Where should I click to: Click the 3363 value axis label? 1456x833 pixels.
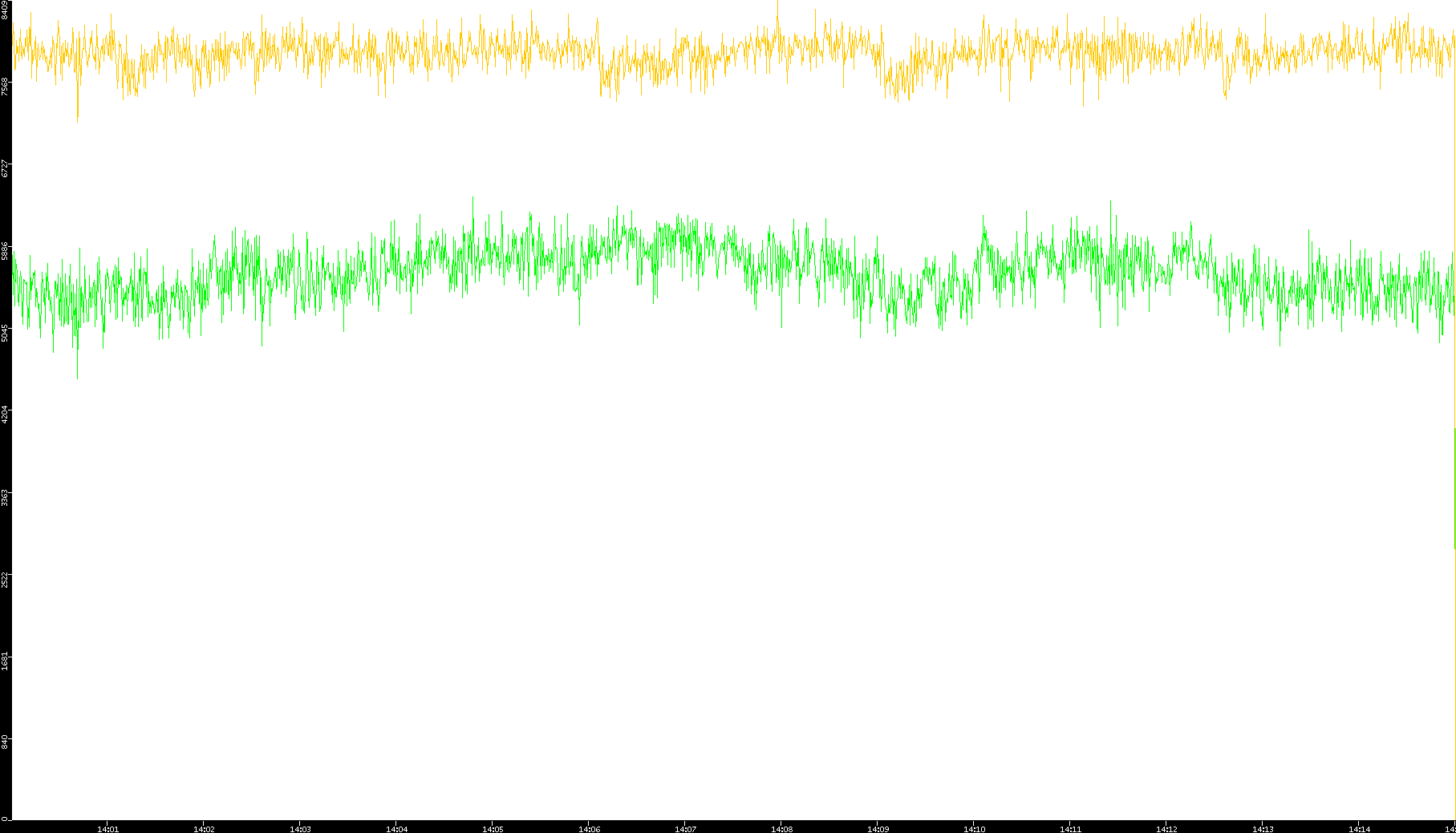point(6,497)
